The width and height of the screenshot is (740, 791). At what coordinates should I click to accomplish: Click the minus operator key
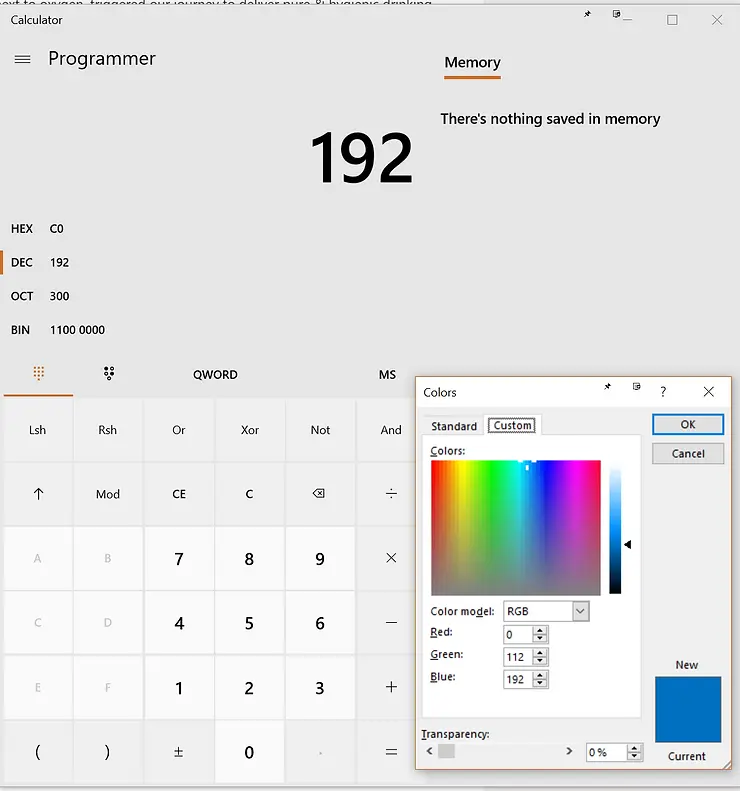coord(391,623)
